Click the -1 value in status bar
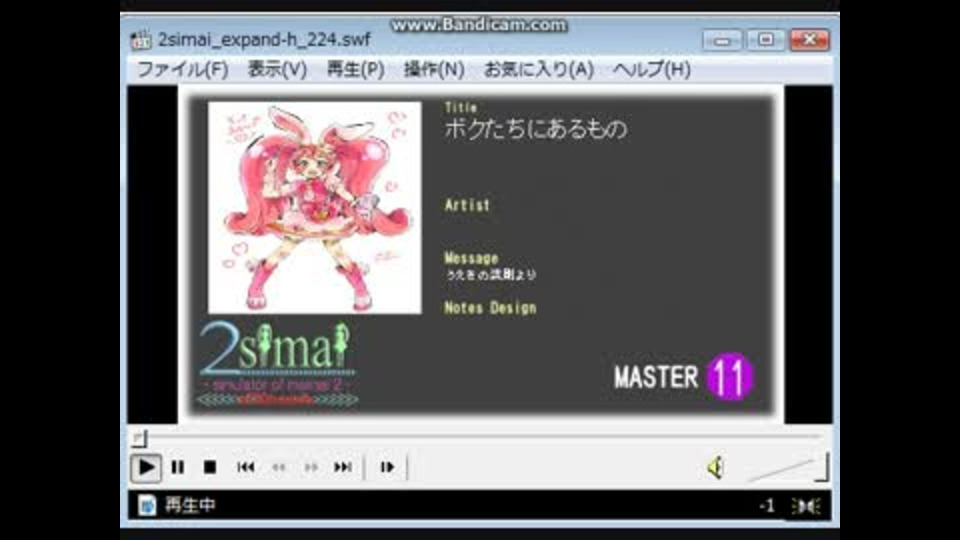Viewport: 960px width, 540px height. coord(767,506)
